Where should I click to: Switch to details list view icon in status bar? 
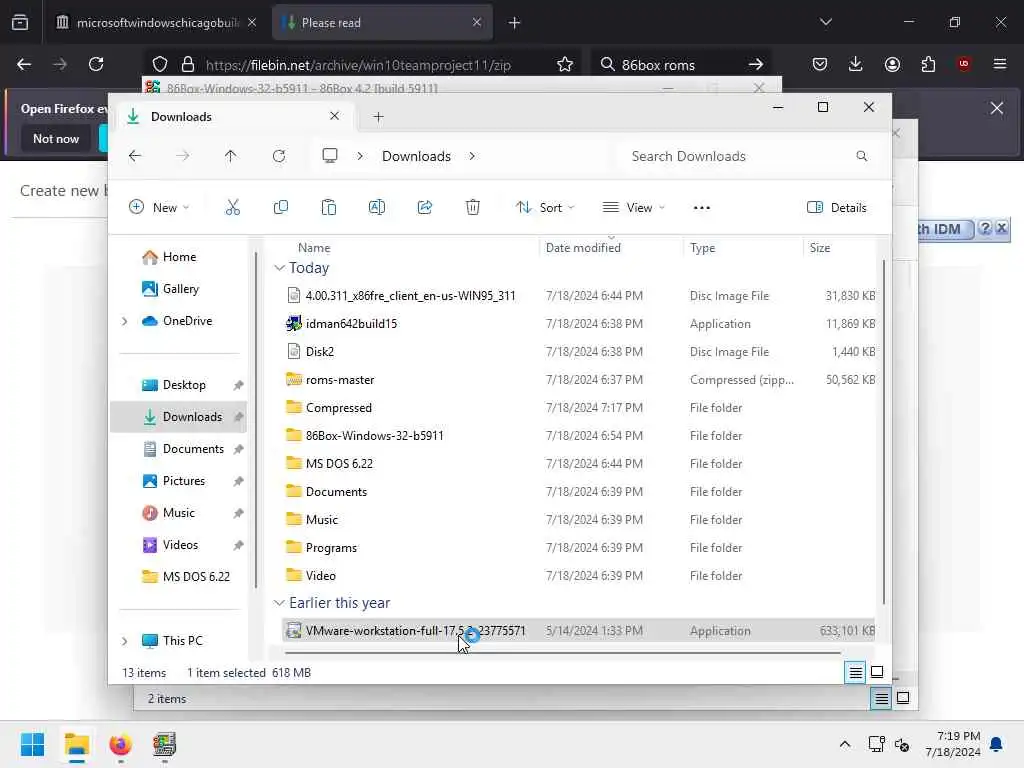(855, 672)
